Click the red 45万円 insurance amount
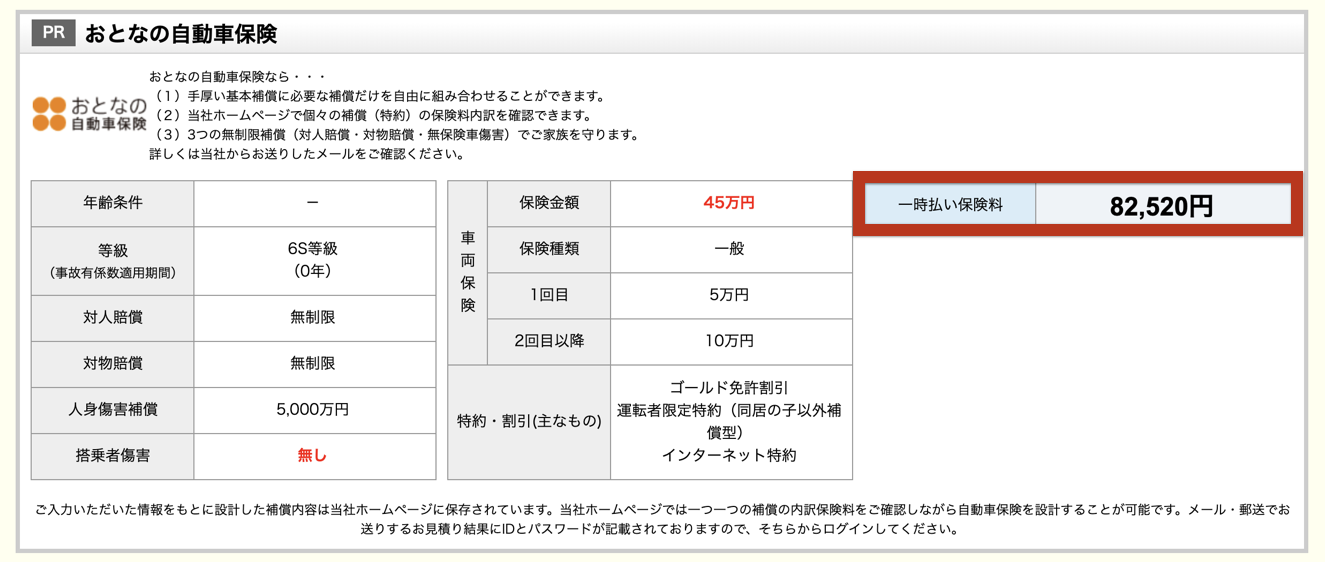This screenshot has width=1325, height=562. tap(729, 203)
